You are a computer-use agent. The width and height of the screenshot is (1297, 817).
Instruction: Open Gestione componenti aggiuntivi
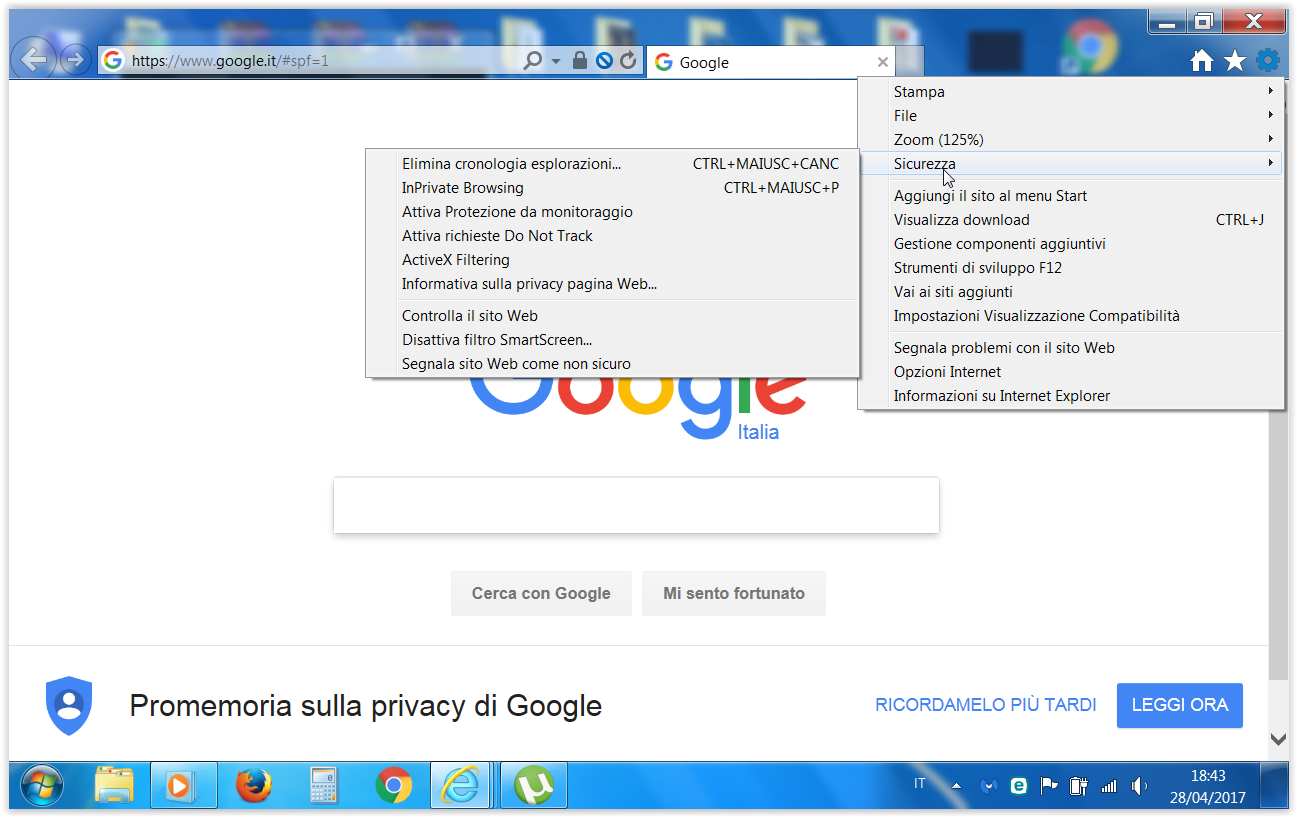pyautogui.click(x=1071, y=243)
